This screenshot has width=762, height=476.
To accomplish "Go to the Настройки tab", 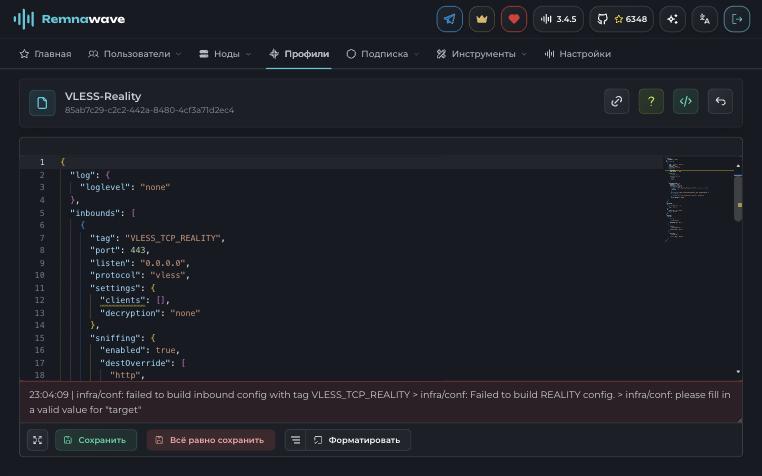I will [x=577, y=54].
